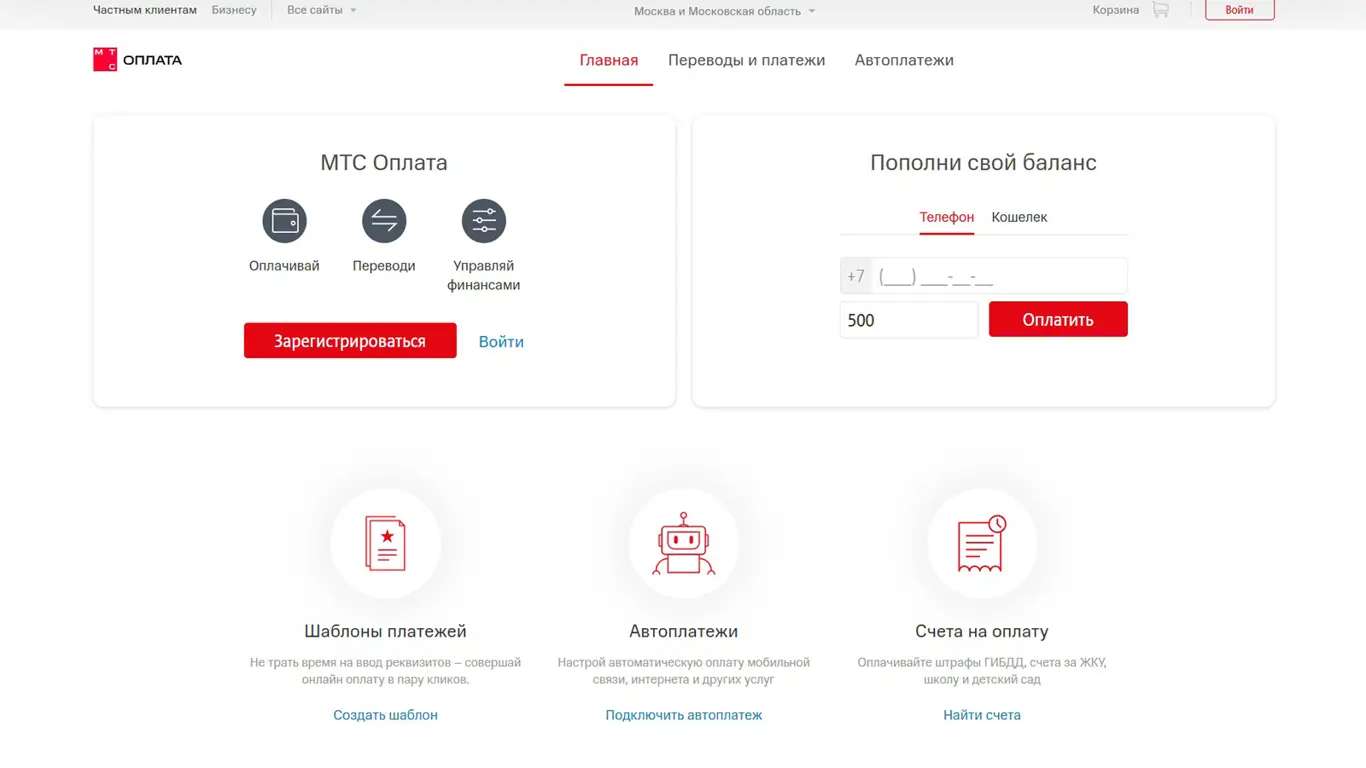Open the Автоплатежи navigation tab
Image resolution: width=1366 pixels, height=768 pixels.
[904, 60]
